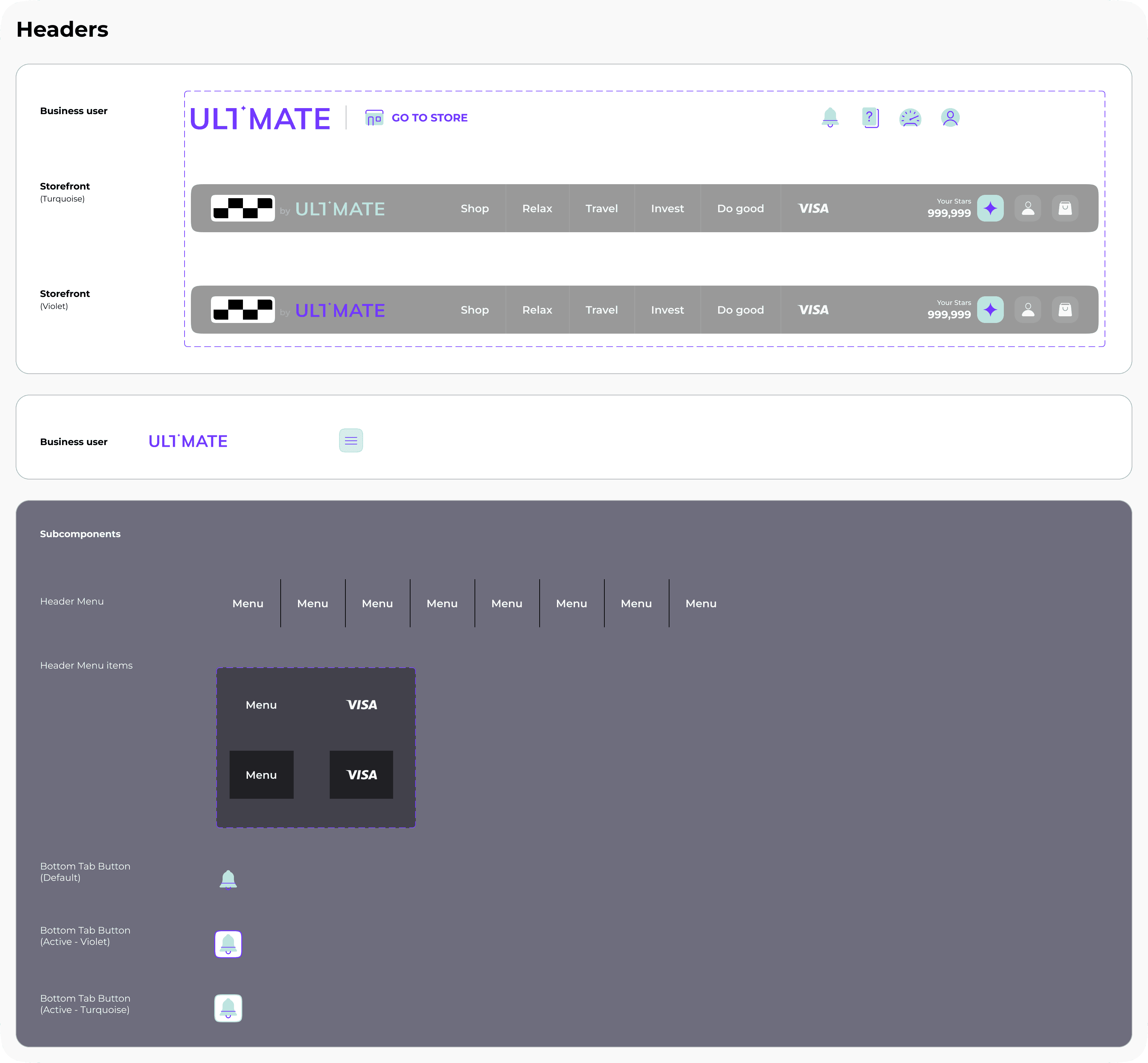Click Do good in Turquoise storefront menu
The image size is (1148, 1063).
click(x=740, y=208)
